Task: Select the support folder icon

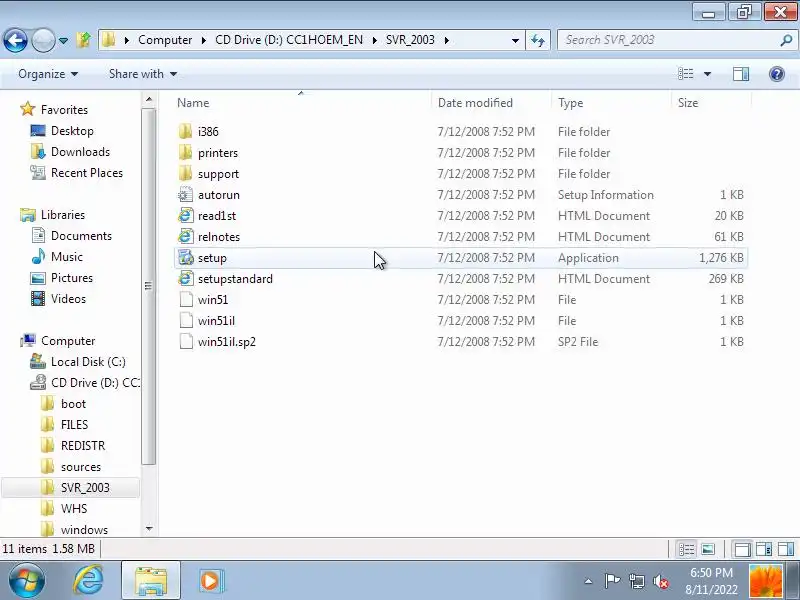Action: (186, 173)
